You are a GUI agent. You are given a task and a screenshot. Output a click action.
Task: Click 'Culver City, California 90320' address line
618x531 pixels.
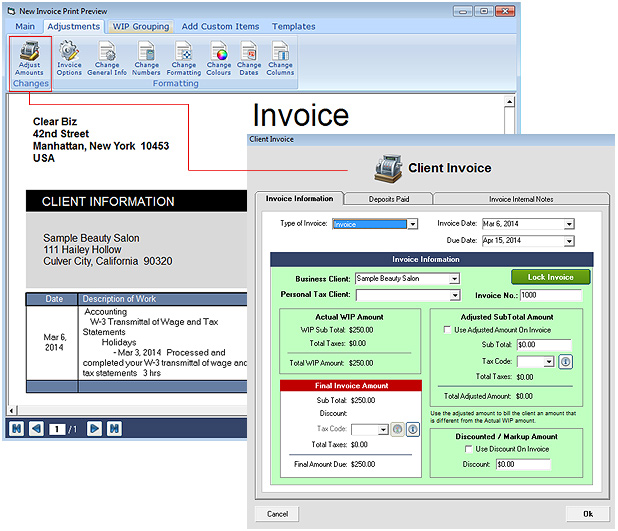pyautogui.click(x=108, y=261)
